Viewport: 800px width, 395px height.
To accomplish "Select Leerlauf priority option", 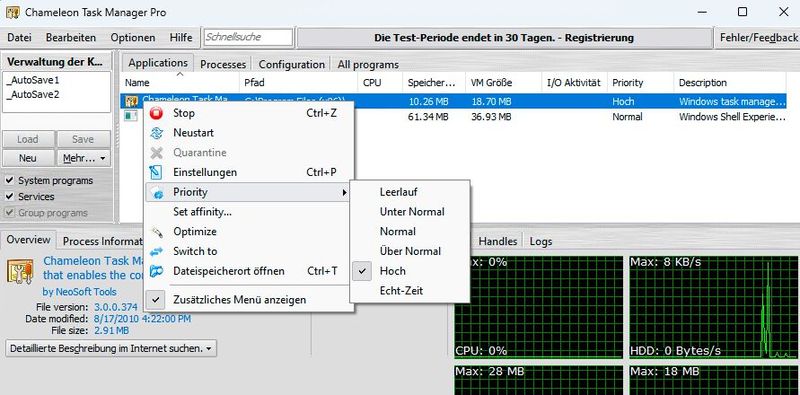I will point(410,192).
